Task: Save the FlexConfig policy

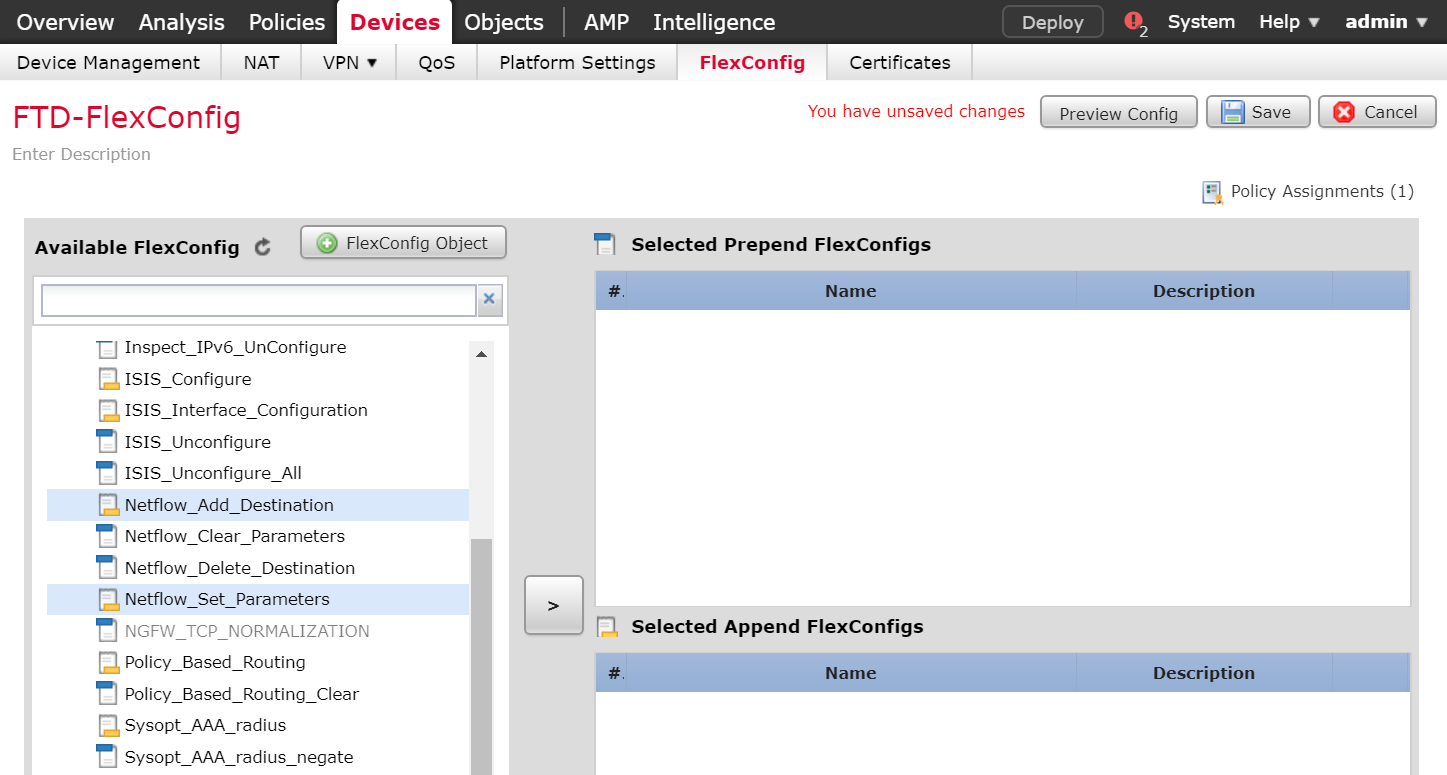Action: point(1258,112)
